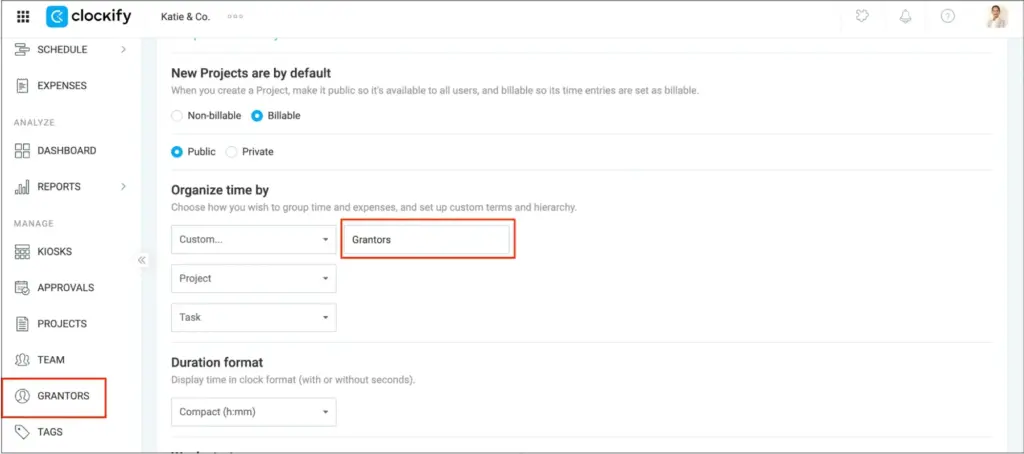
Task: Open Dashboard from the sidebar
Action: pyautogui.click(x=66, y=151)
